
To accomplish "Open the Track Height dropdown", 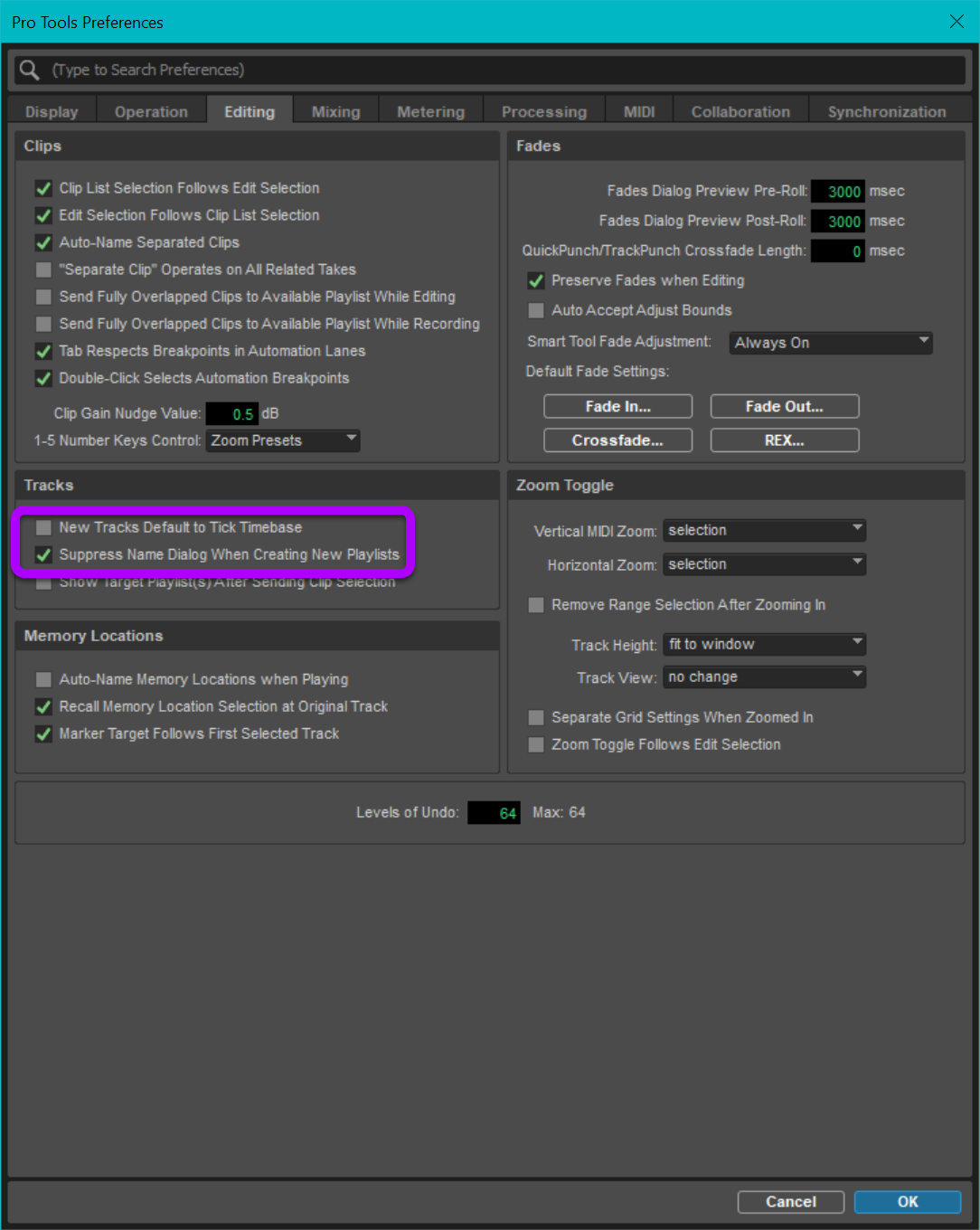I will pyautogui.click(x=765, y=644).
